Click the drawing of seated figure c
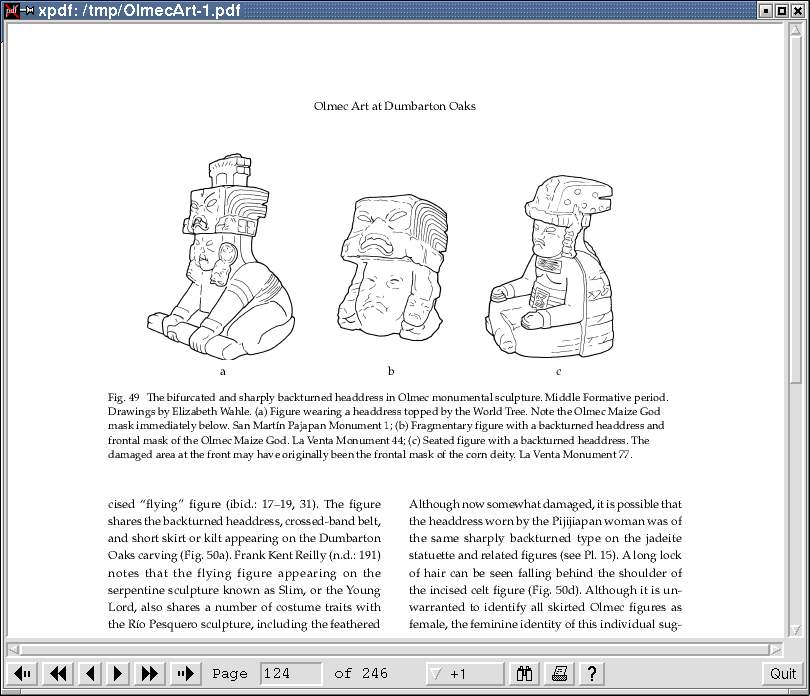810x696 pixels. 550,266
